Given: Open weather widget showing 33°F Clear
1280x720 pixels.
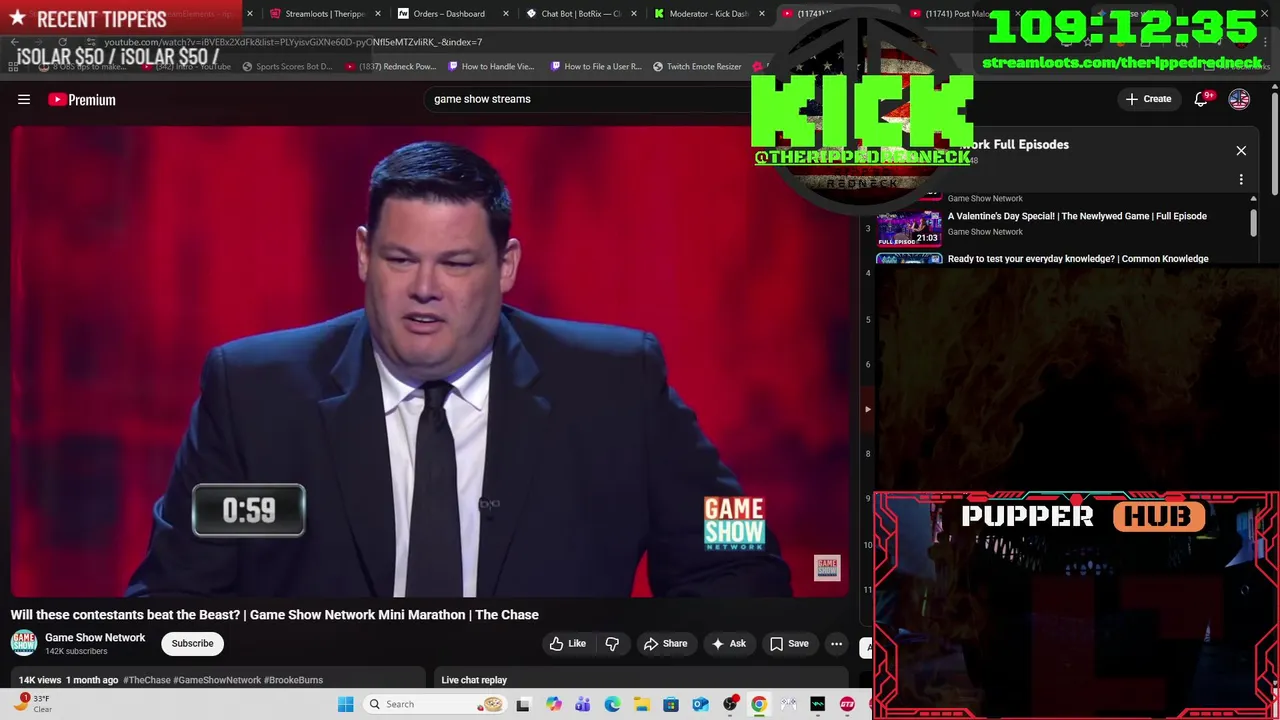Looking at the screenshot, I should [32, 704].
